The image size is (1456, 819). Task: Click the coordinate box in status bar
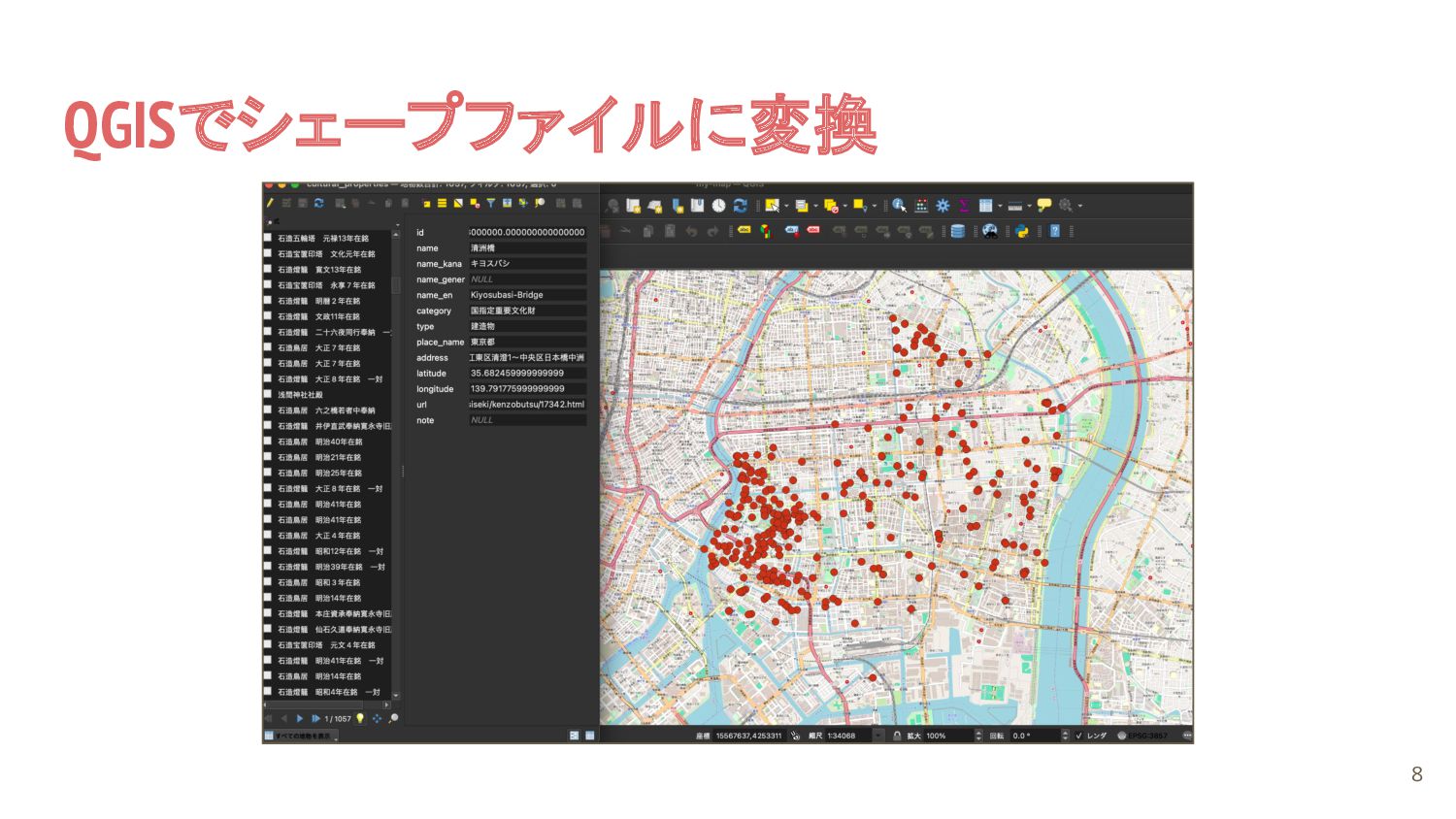pos(751,736)
